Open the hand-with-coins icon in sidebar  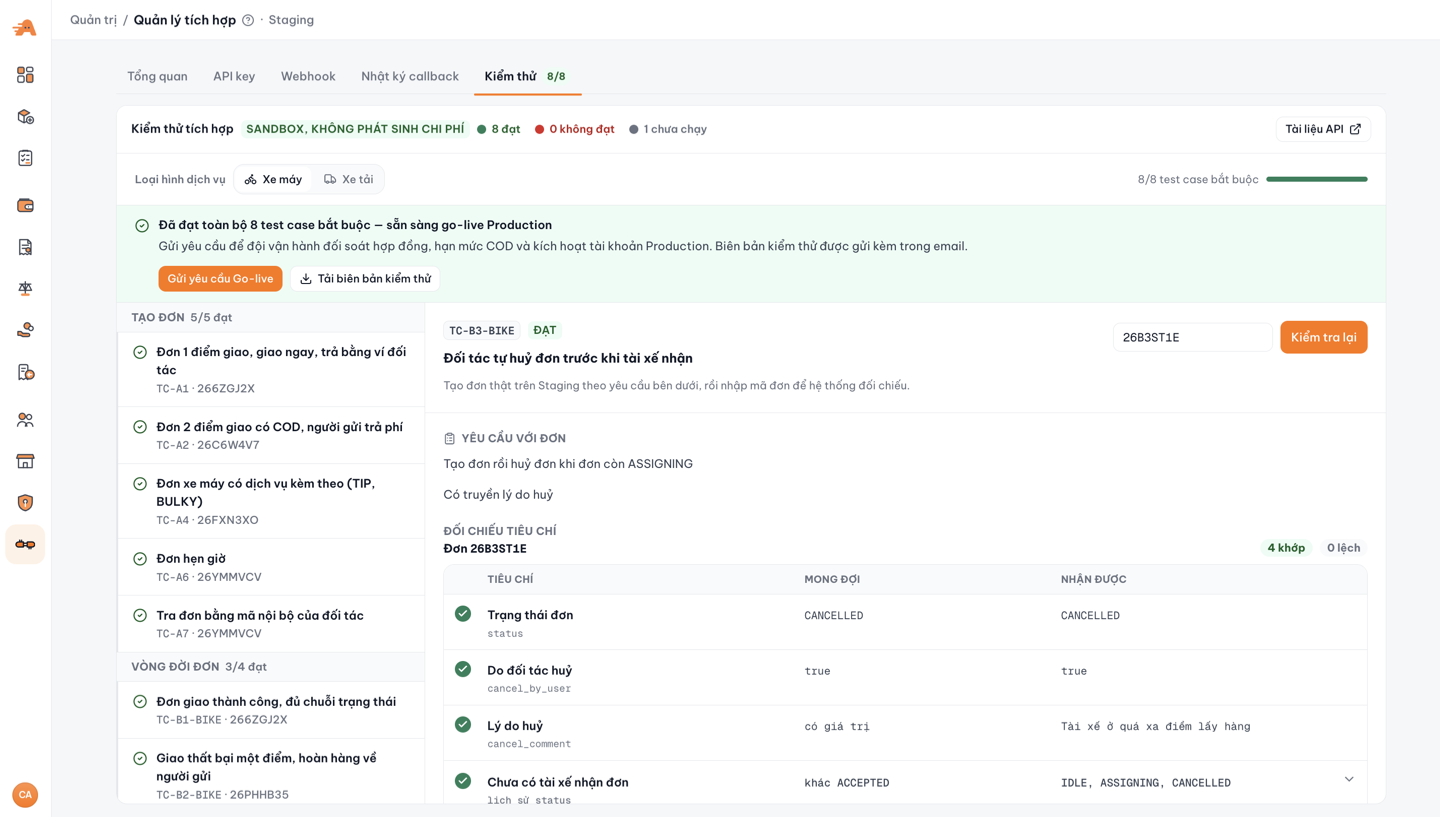[x=25, y=330]
